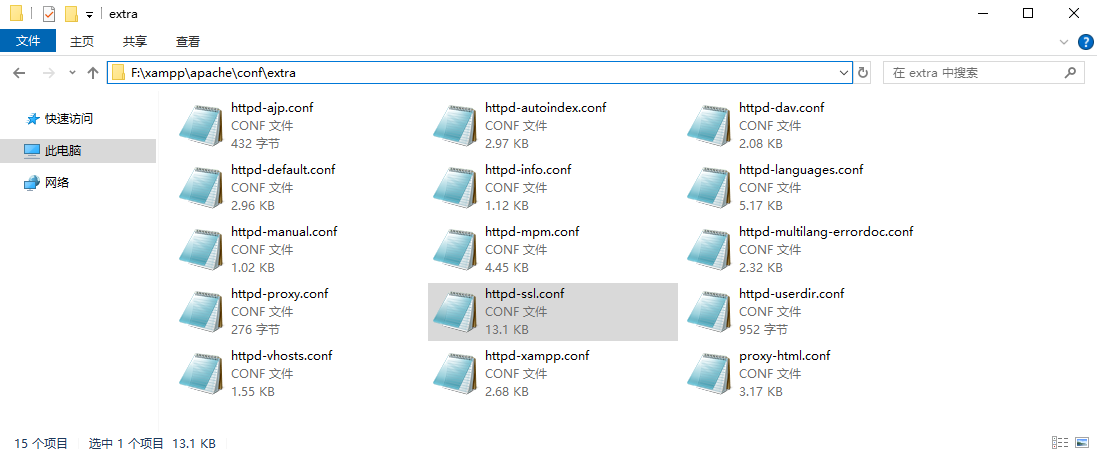Open the 共享 ribbon tab

tap(135, 42)
